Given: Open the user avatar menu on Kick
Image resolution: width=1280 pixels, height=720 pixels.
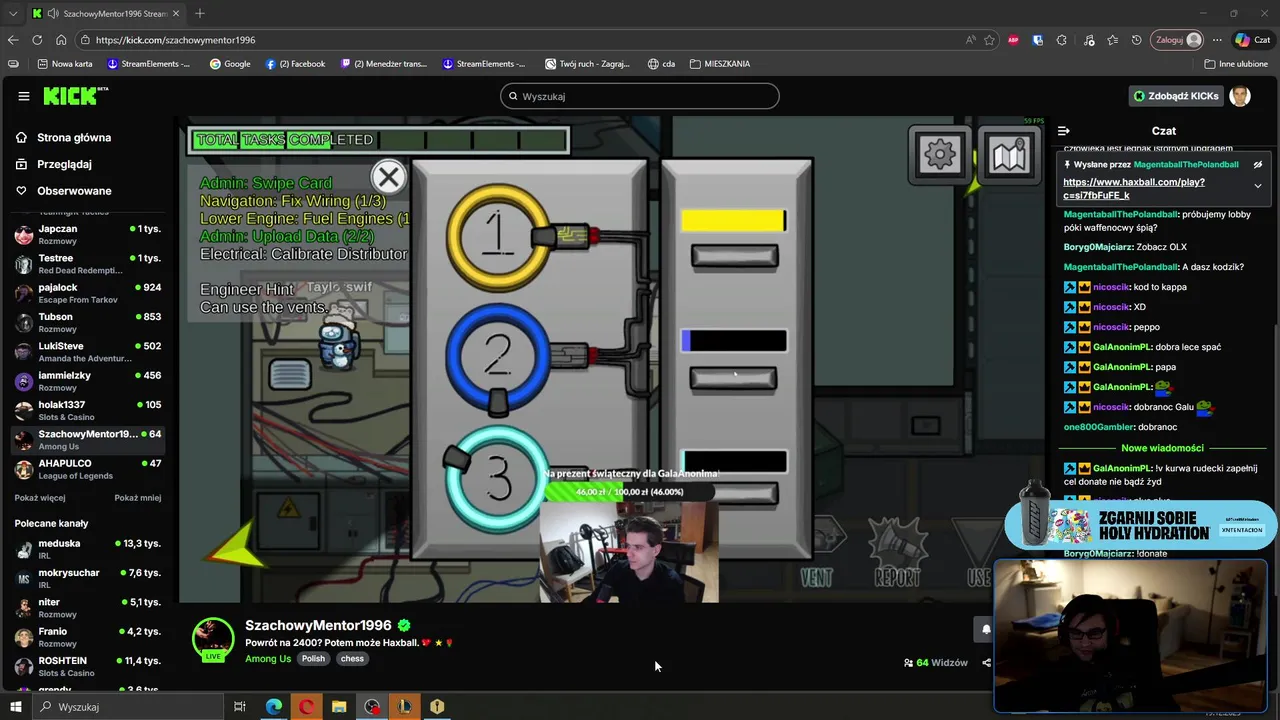Looking at the screenshot, I should [1240, 96].
